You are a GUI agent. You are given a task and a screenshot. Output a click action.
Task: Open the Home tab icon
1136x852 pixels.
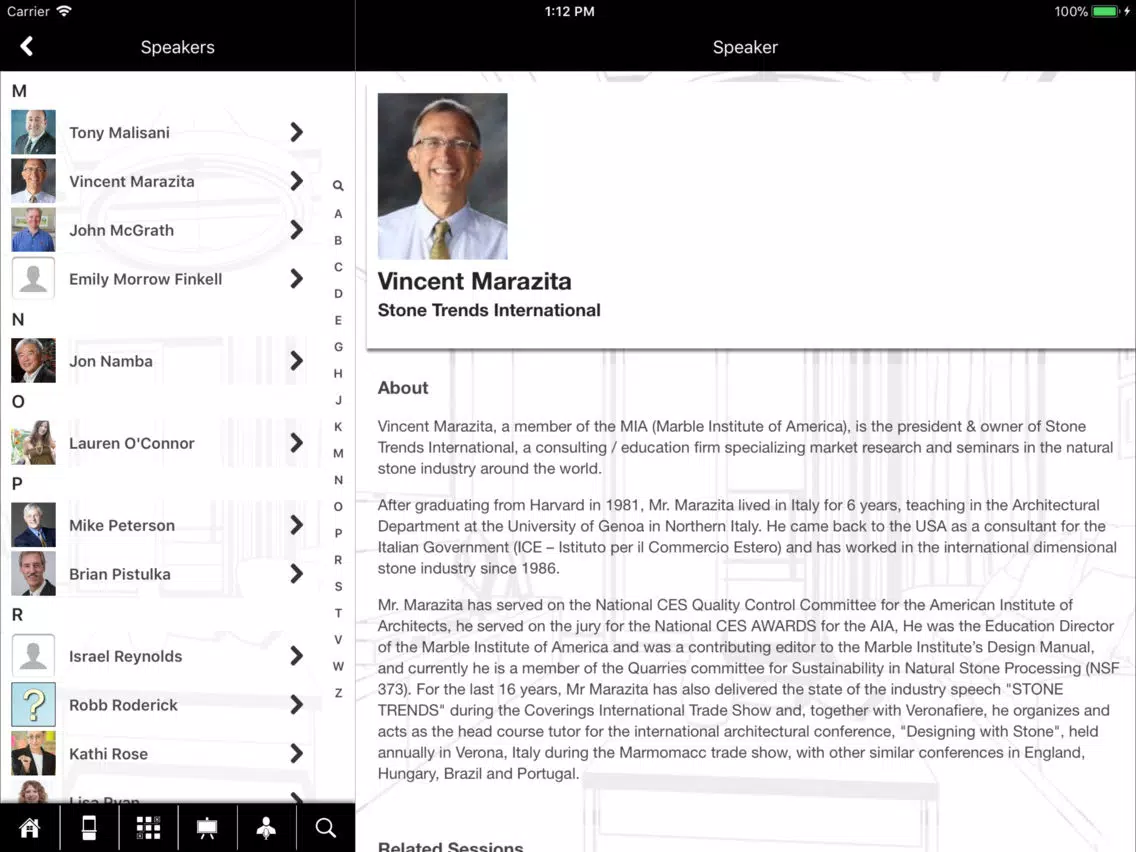click(x=30, y=827)
